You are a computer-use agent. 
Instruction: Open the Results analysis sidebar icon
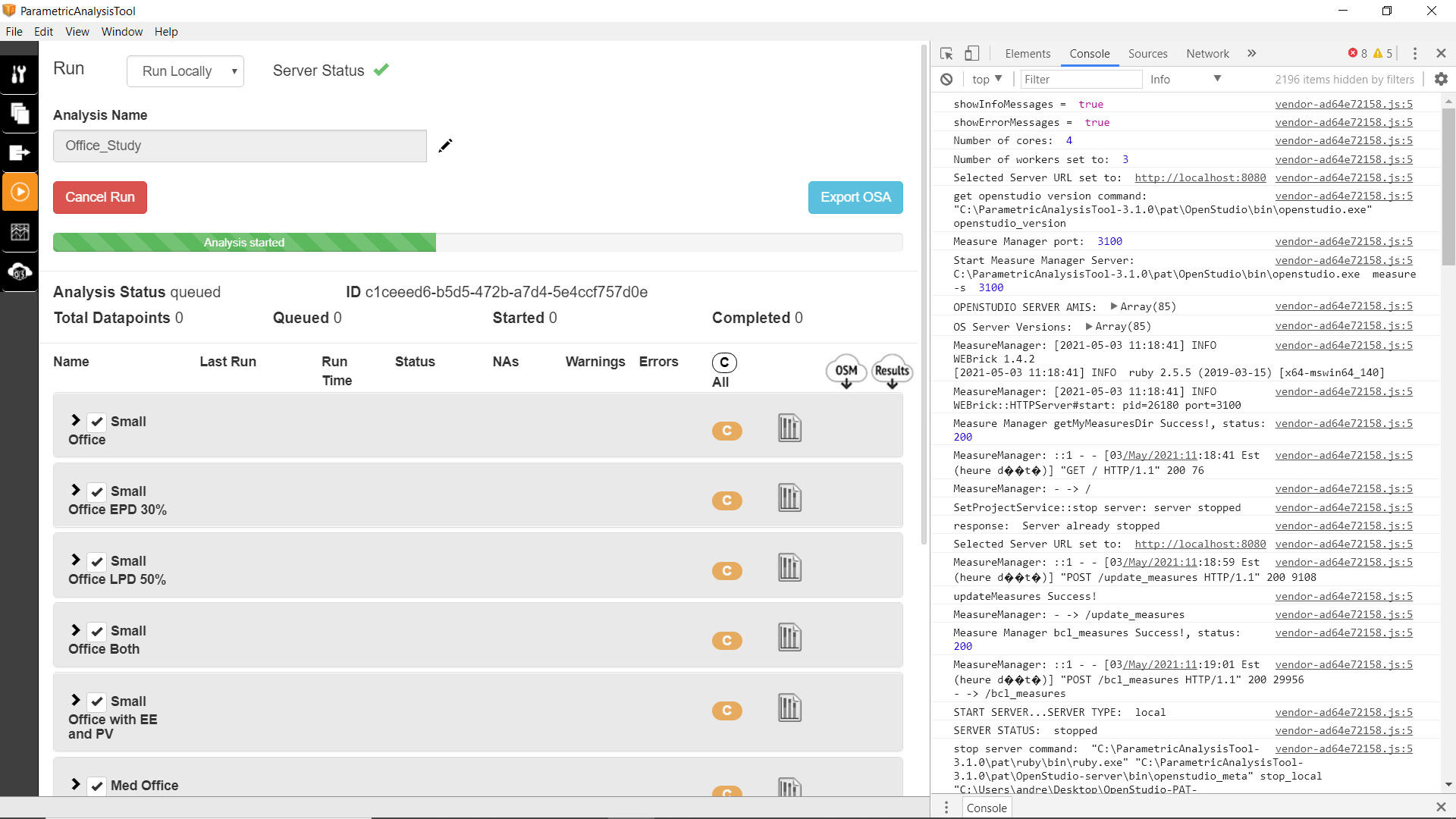coord(20,232)
